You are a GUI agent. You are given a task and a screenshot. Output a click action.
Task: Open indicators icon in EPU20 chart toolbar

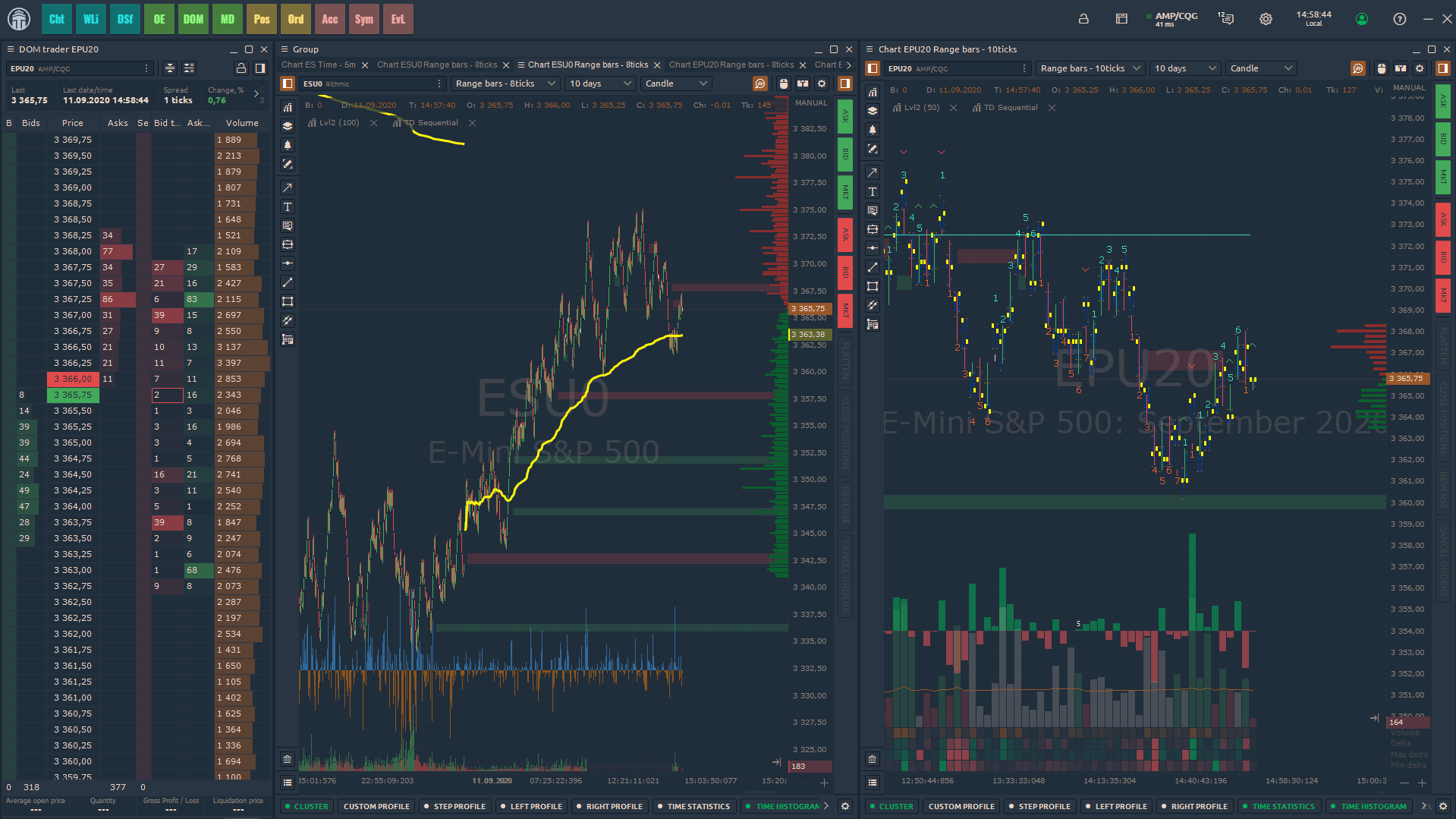(x=873, y=92)
